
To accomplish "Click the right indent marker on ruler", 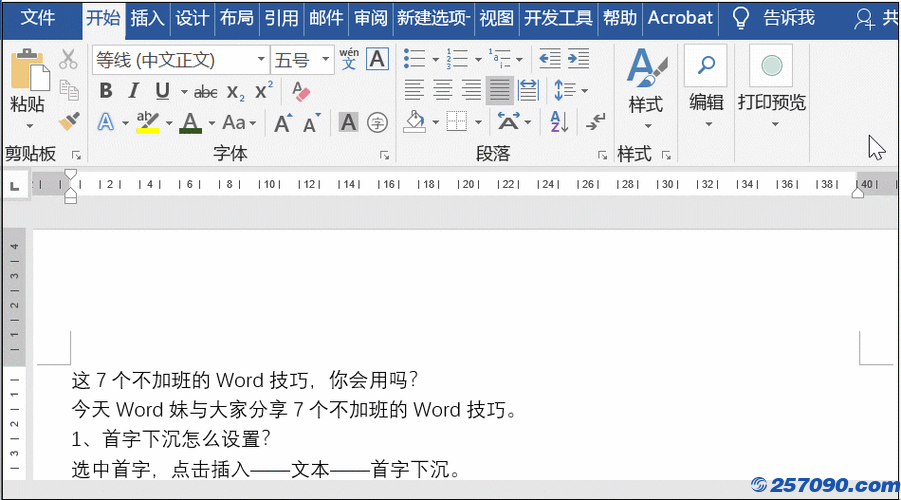I will tap(857, 192).
